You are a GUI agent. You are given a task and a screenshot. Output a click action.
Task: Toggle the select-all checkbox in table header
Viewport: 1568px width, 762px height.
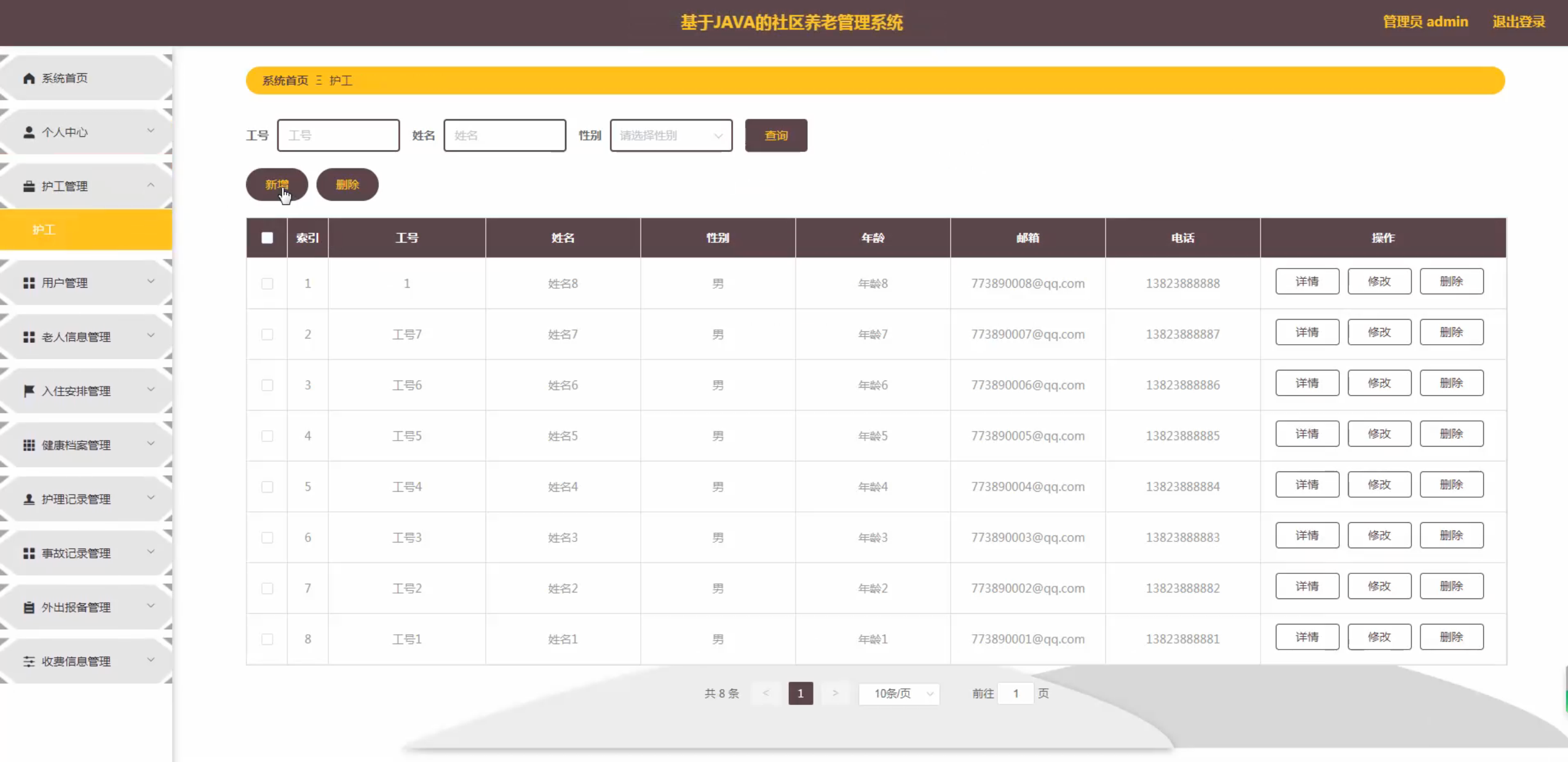(x=267, y=238)
